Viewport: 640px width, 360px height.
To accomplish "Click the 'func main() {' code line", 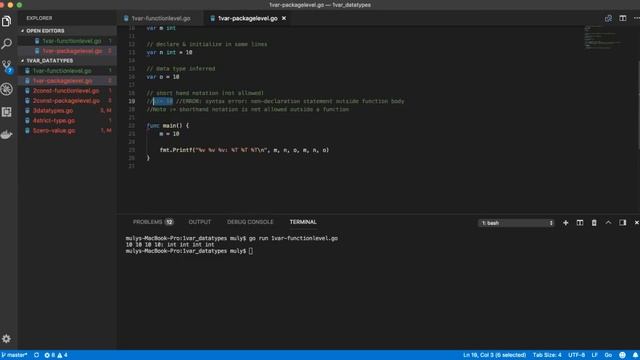I will pos(168,126).
